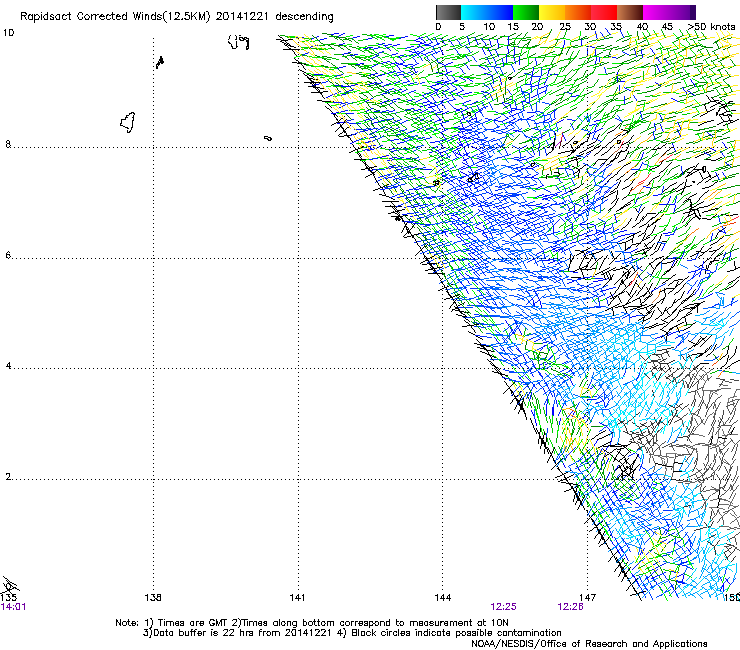Click the longitude label '147'
The height and width of the screenshot is (650, 740).
(x=588, y=598)
